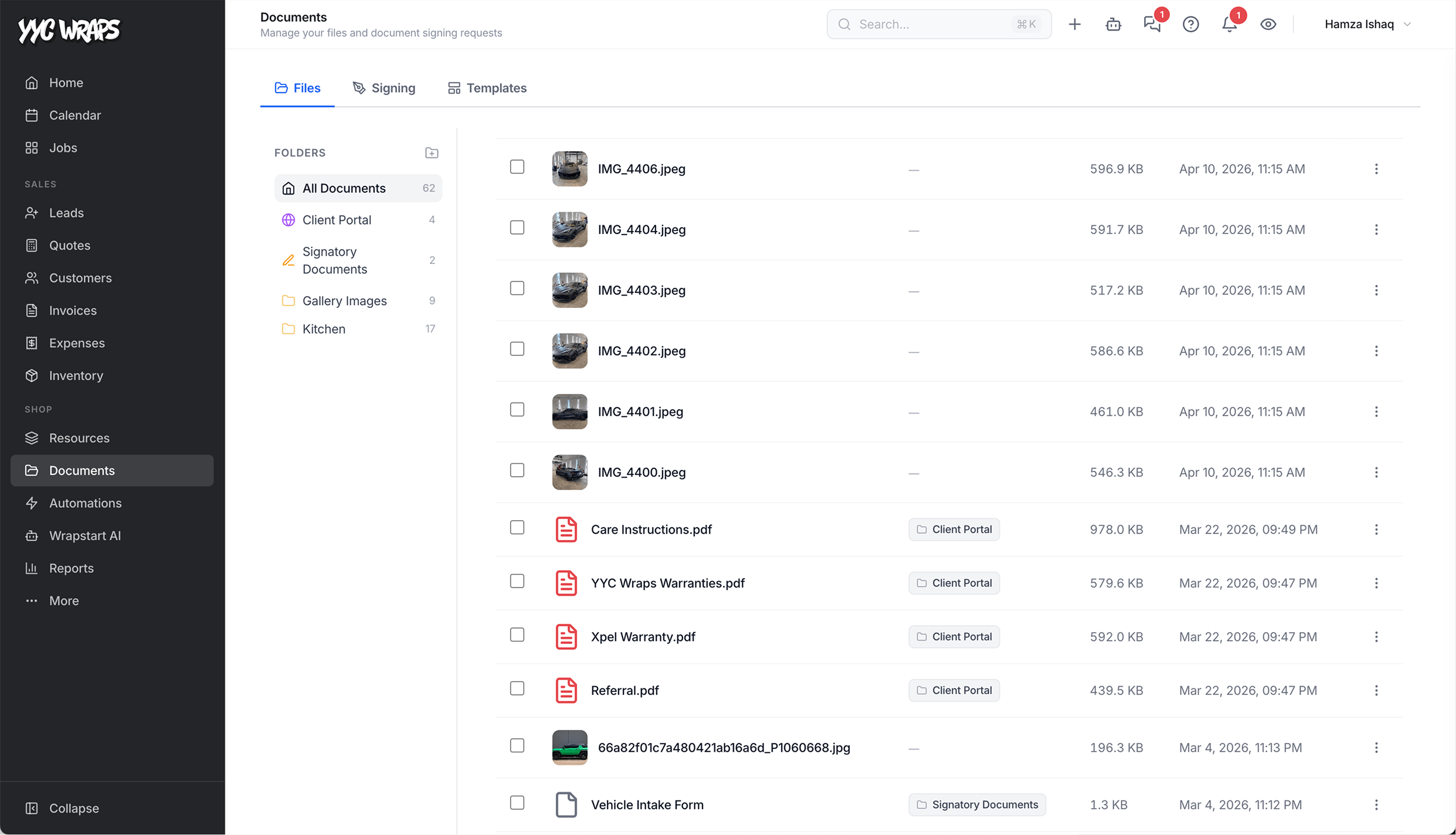Open Expenses in the sidebar
Screen dimensions: 1456x835
tap(112, 343)
